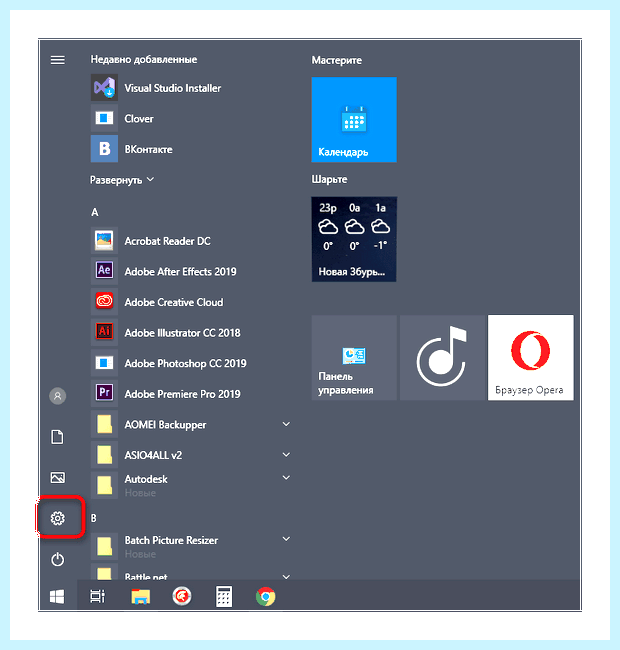This screenshot has width=620, height=650.
Task: Click the Power button icon
Action: tap(58, 559)
